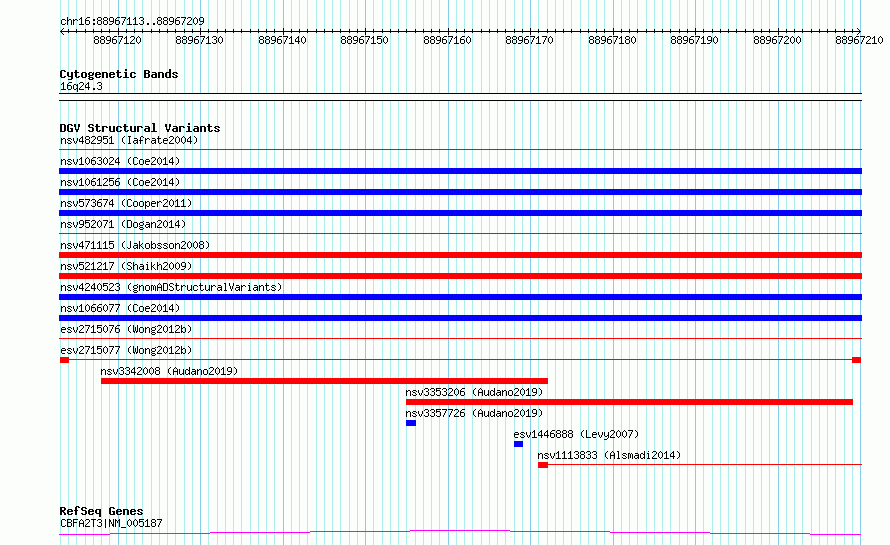890x545 pixels.
Task: Click the esv2715076 (Wong2012b) label
Action: click(126, 329)
